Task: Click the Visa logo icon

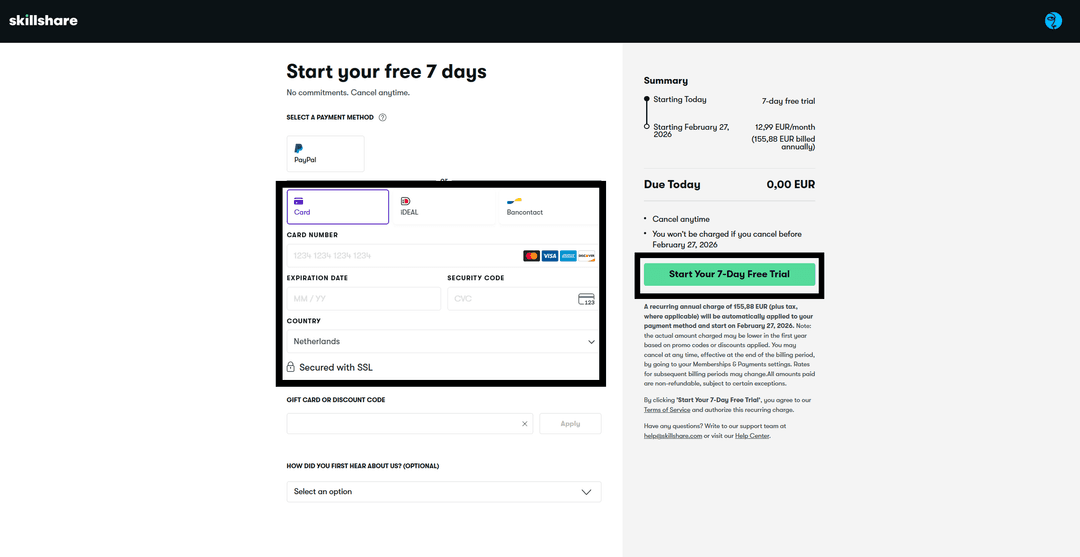Action: point(550,256)
